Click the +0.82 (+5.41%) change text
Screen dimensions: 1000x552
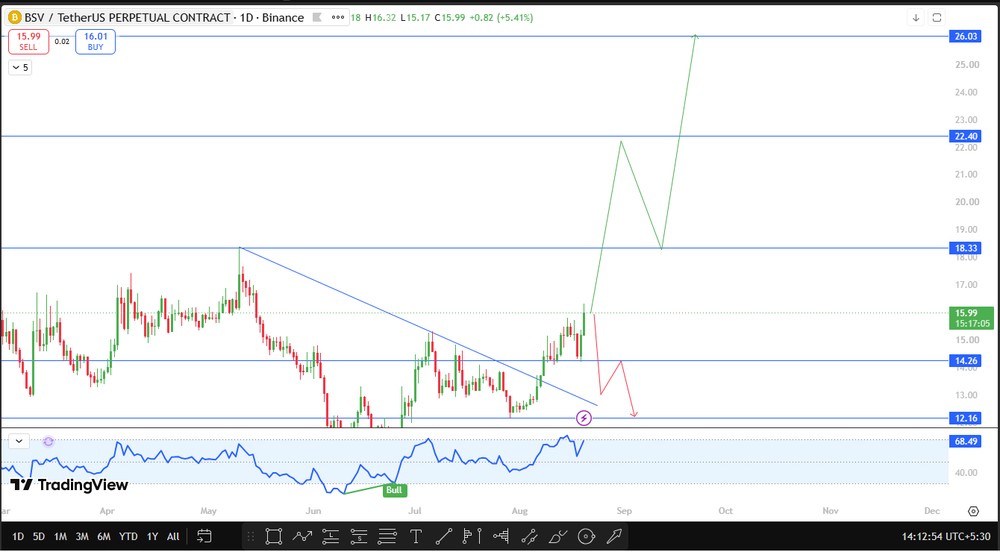point(501,18)
